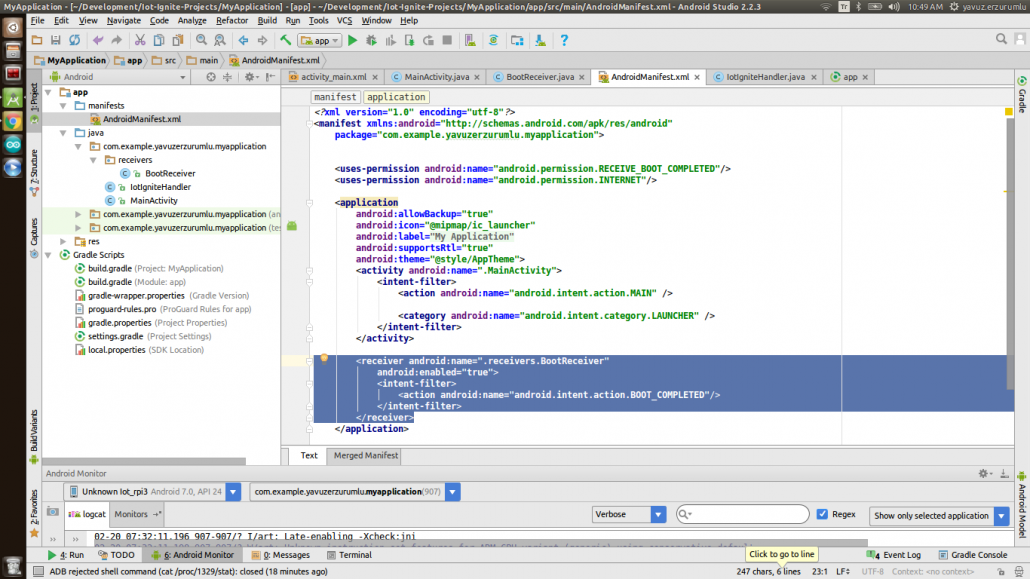1030x579 pixels.
Task: Click the 4: Run tool window button
Action: (66, 555)
